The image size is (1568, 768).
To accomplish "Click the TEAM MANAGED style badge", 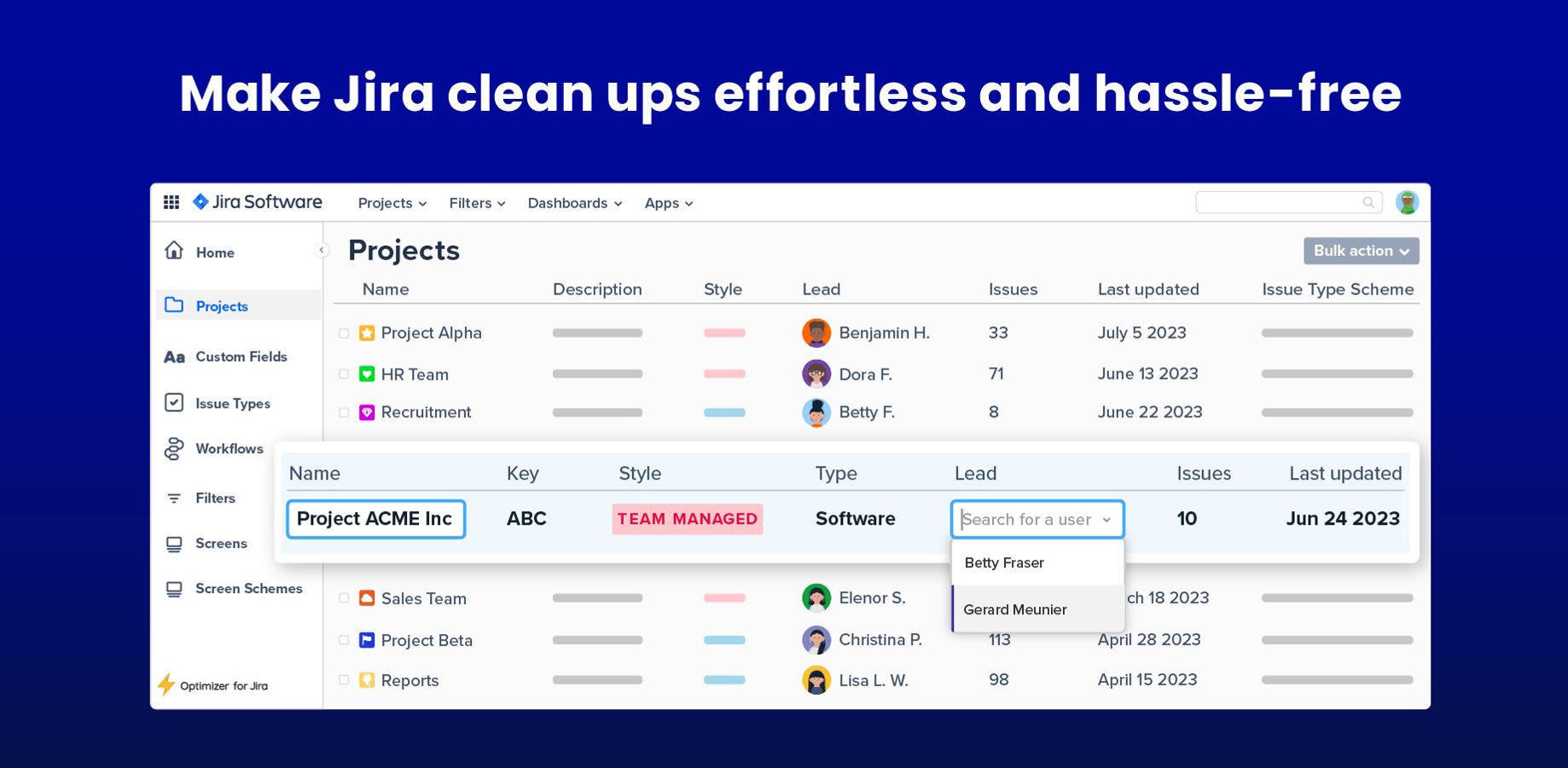I will click(x=688, y=519).
